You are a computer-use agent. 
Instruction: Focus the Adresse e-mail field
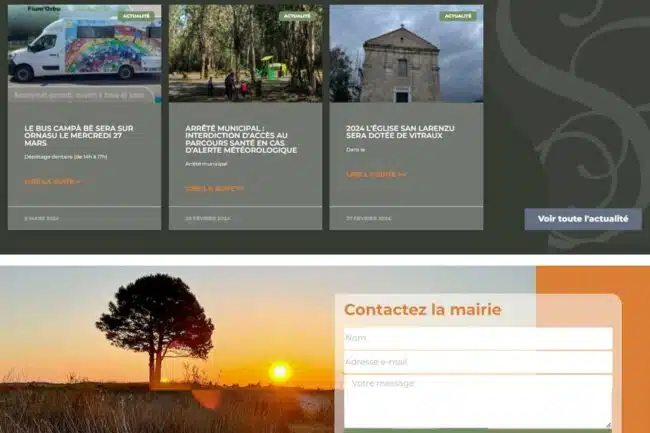tap(477, 362)
